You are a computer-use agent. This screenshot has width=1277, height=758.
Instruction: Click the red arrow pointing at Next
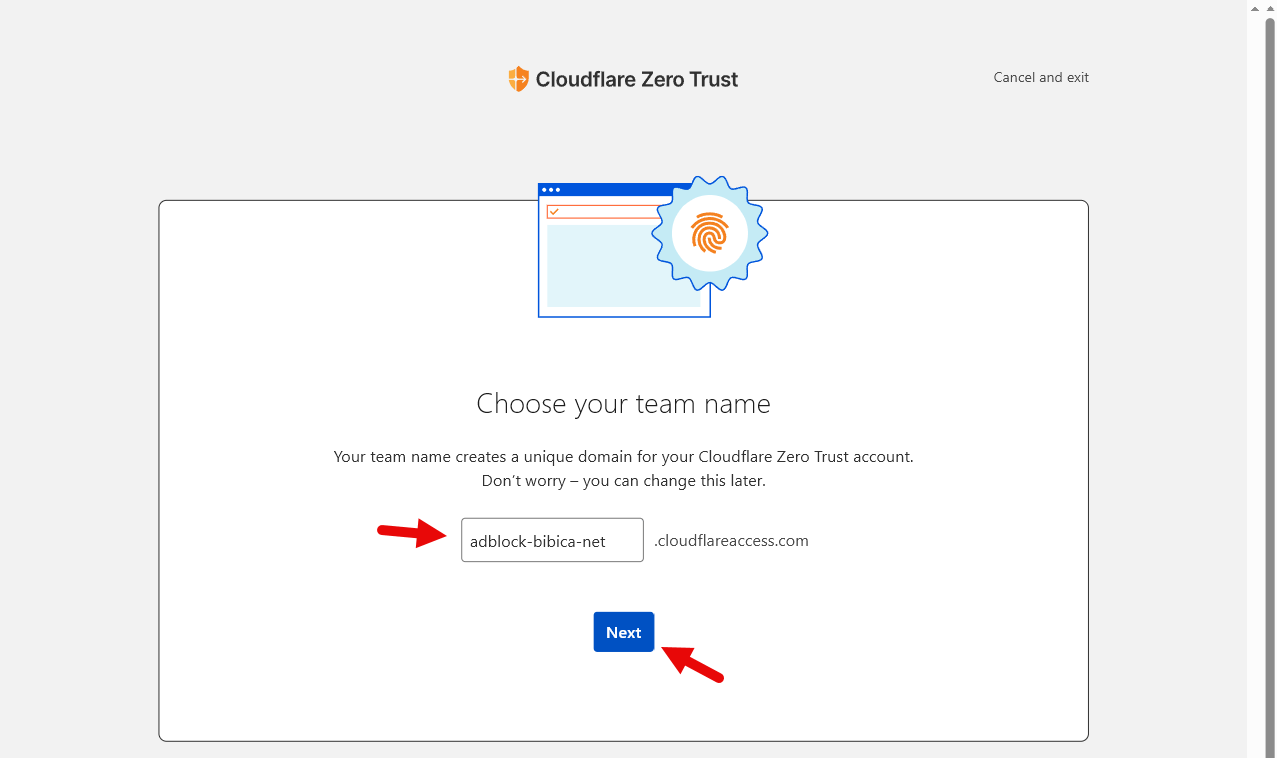click(694, 664)
